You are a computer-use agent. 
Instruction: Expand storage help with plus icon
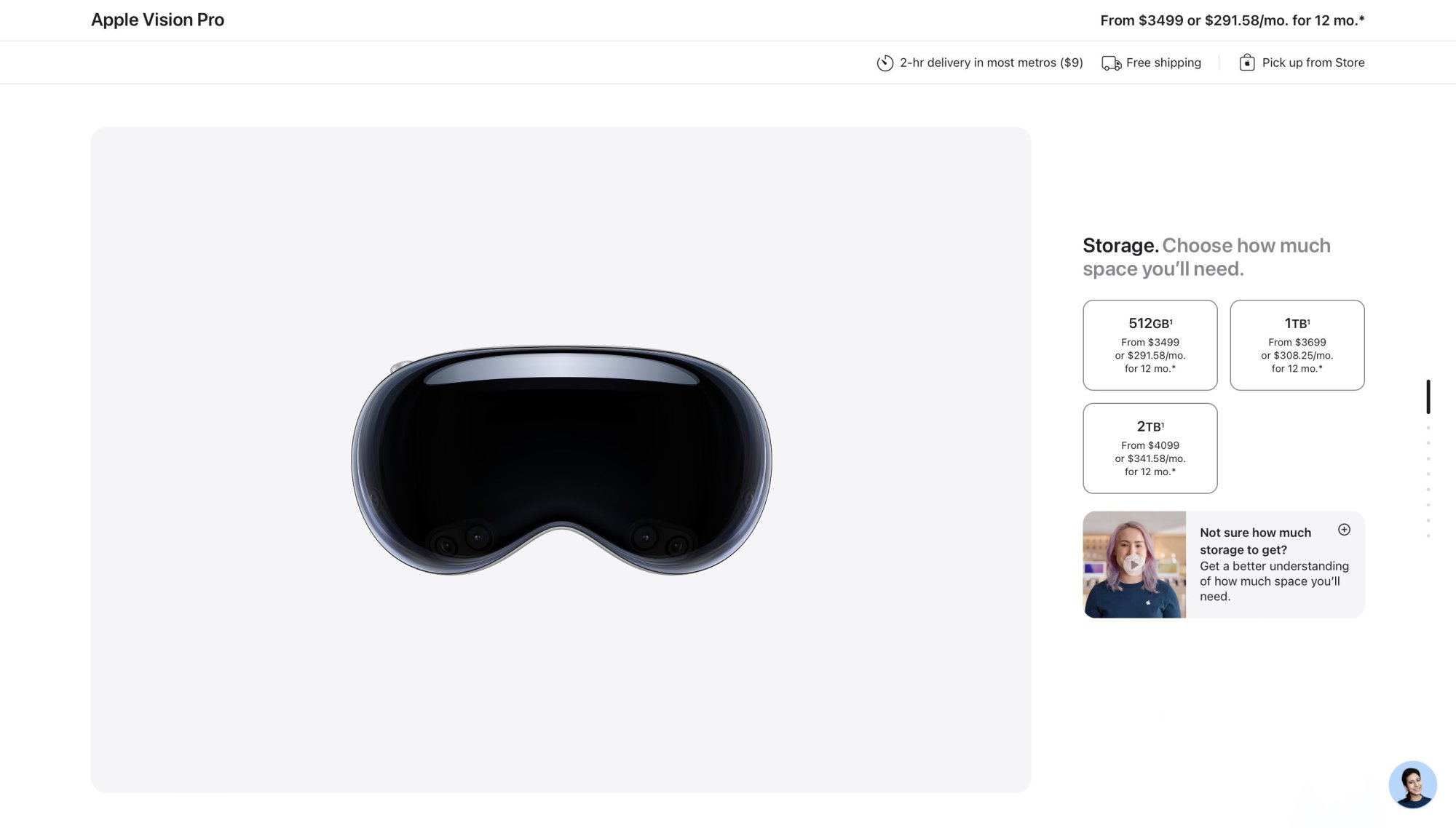click(x=1344, y=530)
